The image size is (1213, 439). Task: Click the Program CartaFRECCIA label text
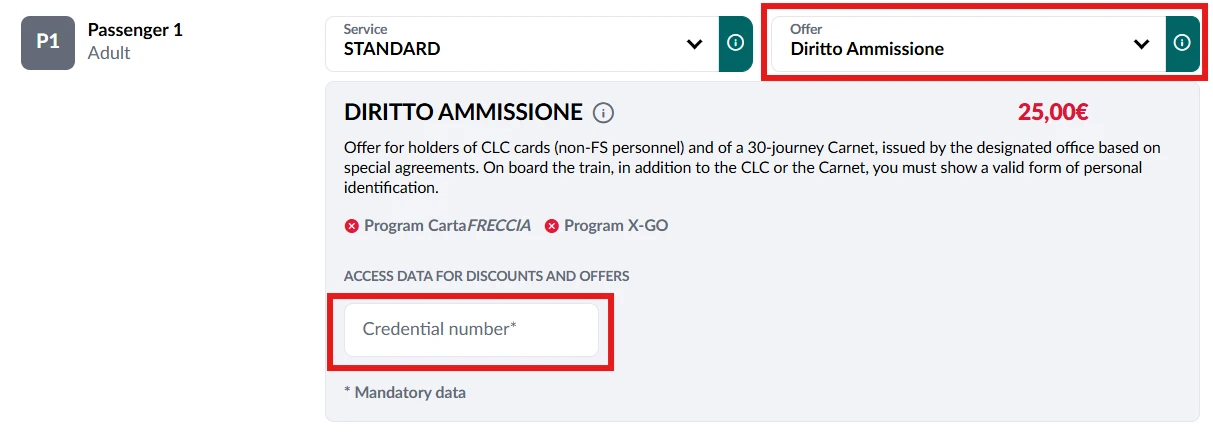(447, 226)
